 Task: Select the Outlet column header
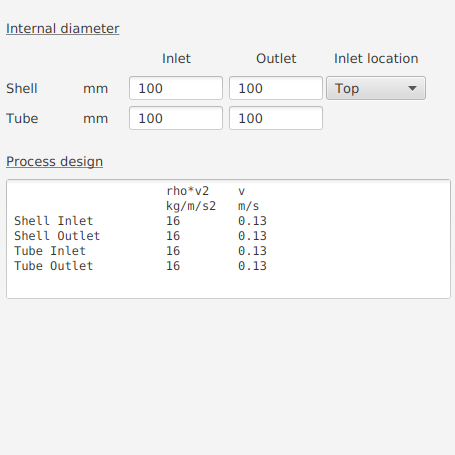click(276, 59)
